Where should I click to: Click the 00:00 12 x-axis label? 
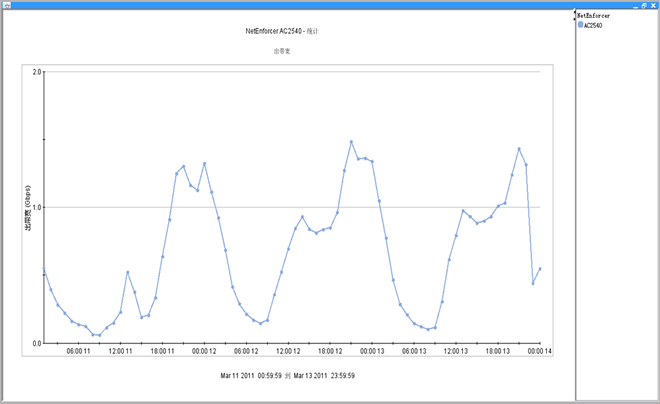click(204, 351)
